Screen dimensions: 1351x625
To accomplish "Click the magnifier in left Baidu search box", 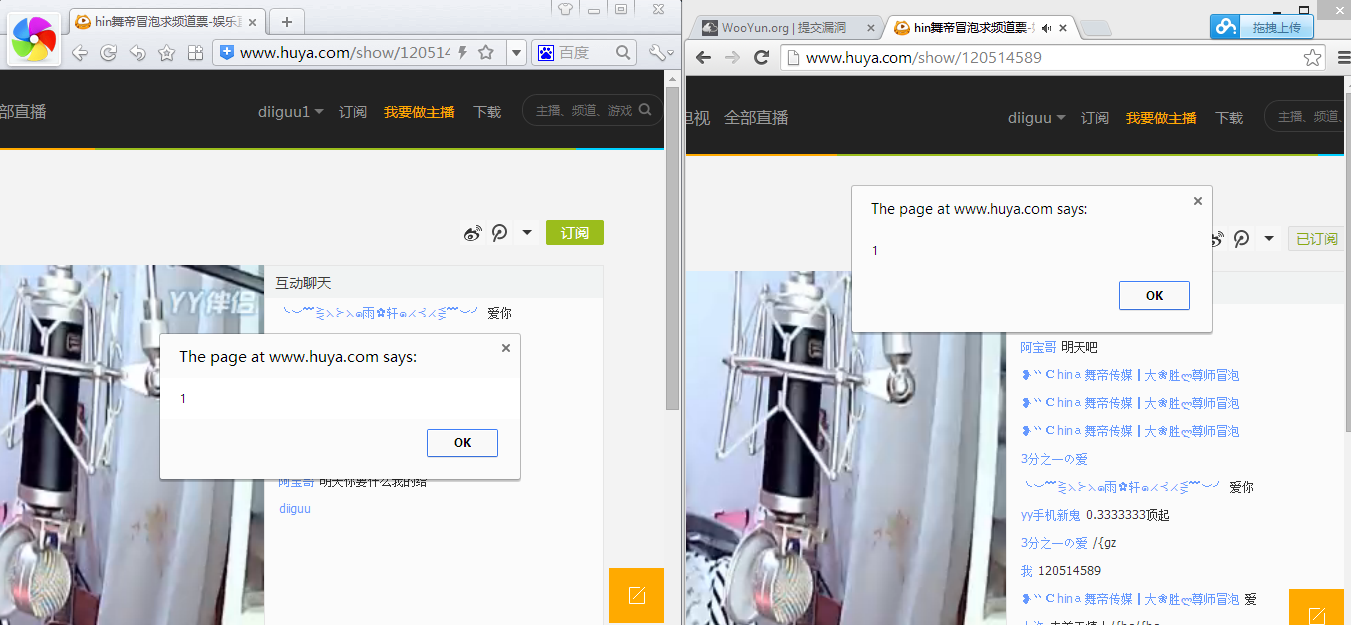I will pyautogui.click(x=623, y=53).
